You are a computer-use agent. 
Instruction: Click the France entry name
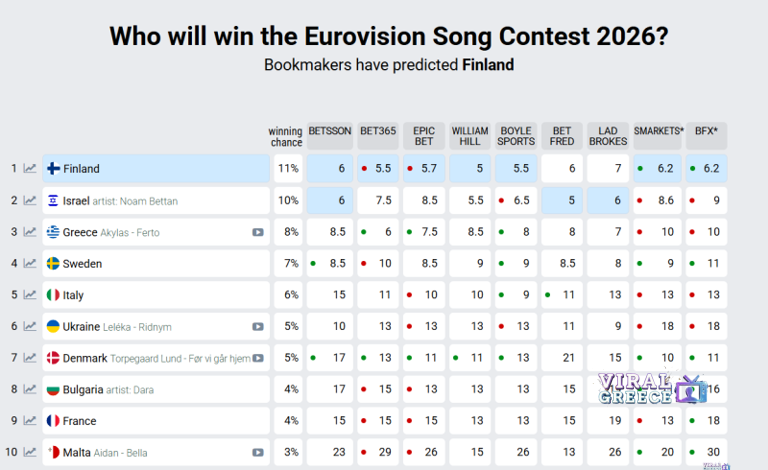pyautogui.click(x=80, y=421)
